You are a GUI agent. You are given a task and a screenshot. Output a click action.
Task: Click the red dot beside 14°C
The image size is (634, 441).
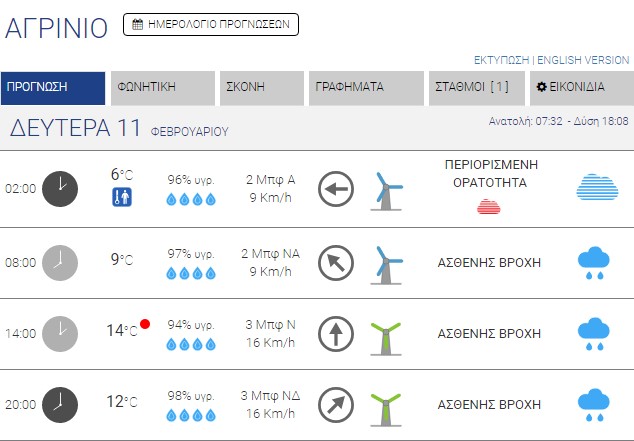point(146,324)
